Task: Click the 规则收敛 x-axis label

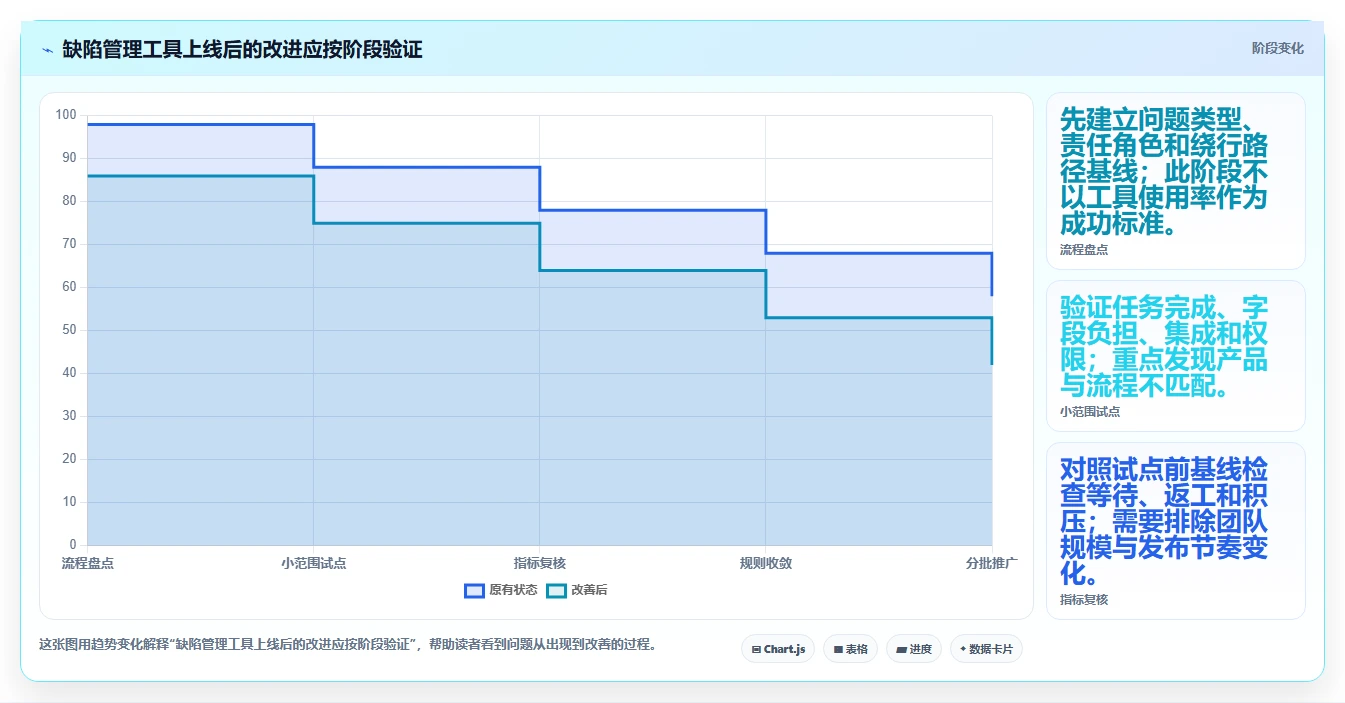Action: [766, 563]
